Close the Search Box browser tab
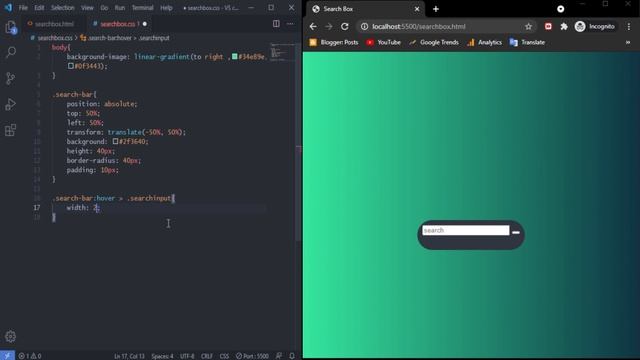The width and height of the screenshot is (640, 360). click(417, 9)
